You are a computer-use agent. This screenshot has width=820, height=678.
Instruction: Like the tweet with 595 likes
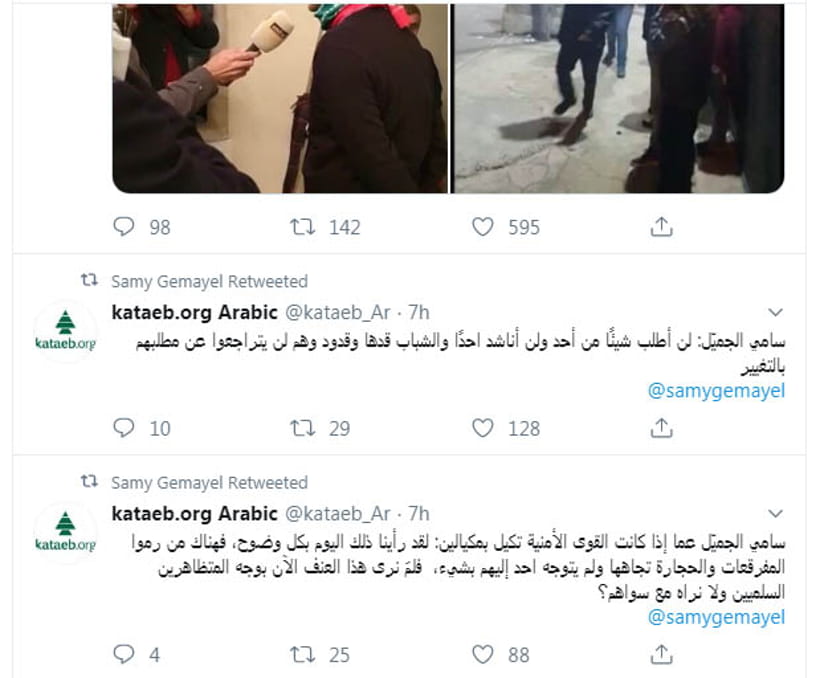pos(482,227)
